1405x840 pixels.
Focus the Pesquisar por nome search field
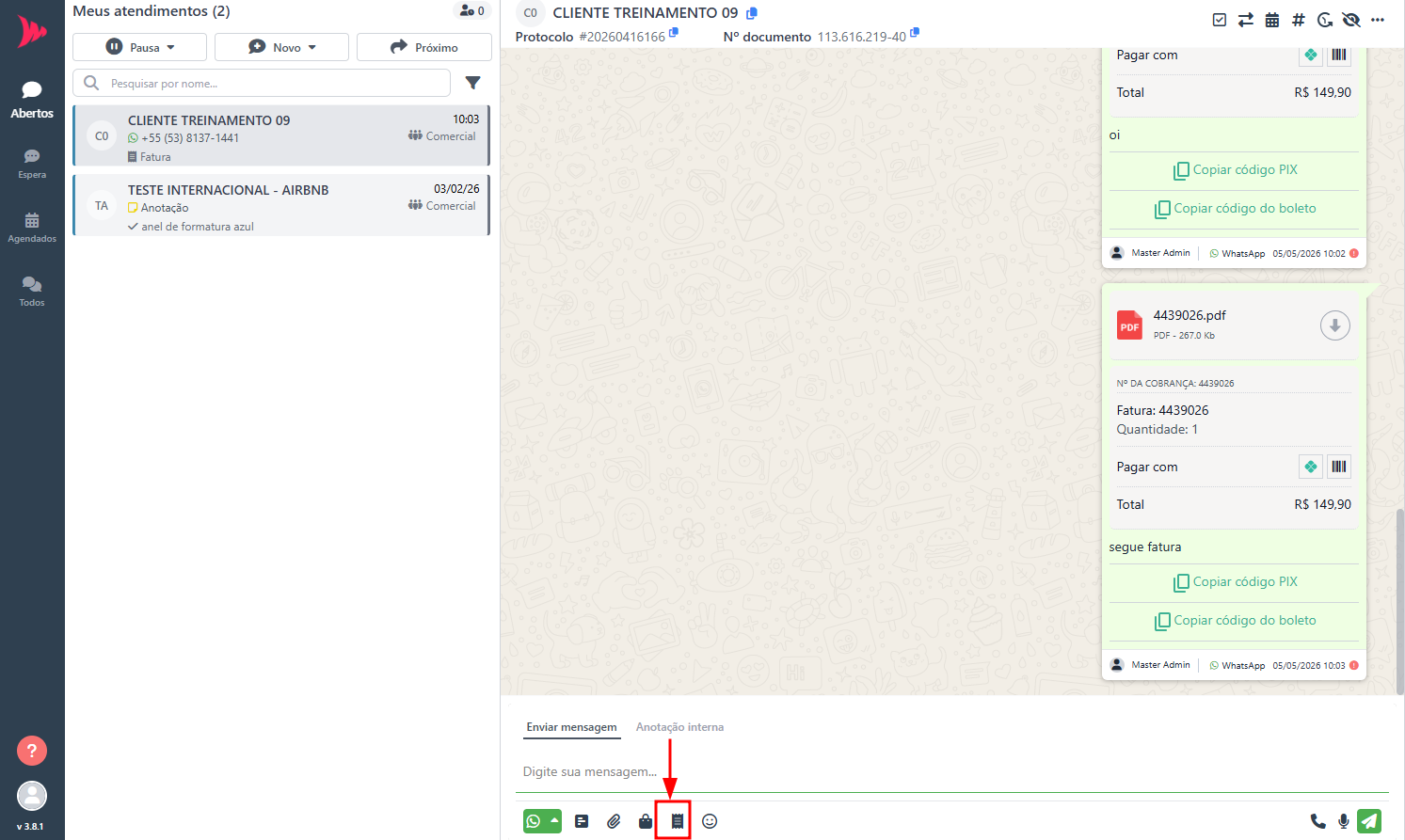click(x=262, y=83)
